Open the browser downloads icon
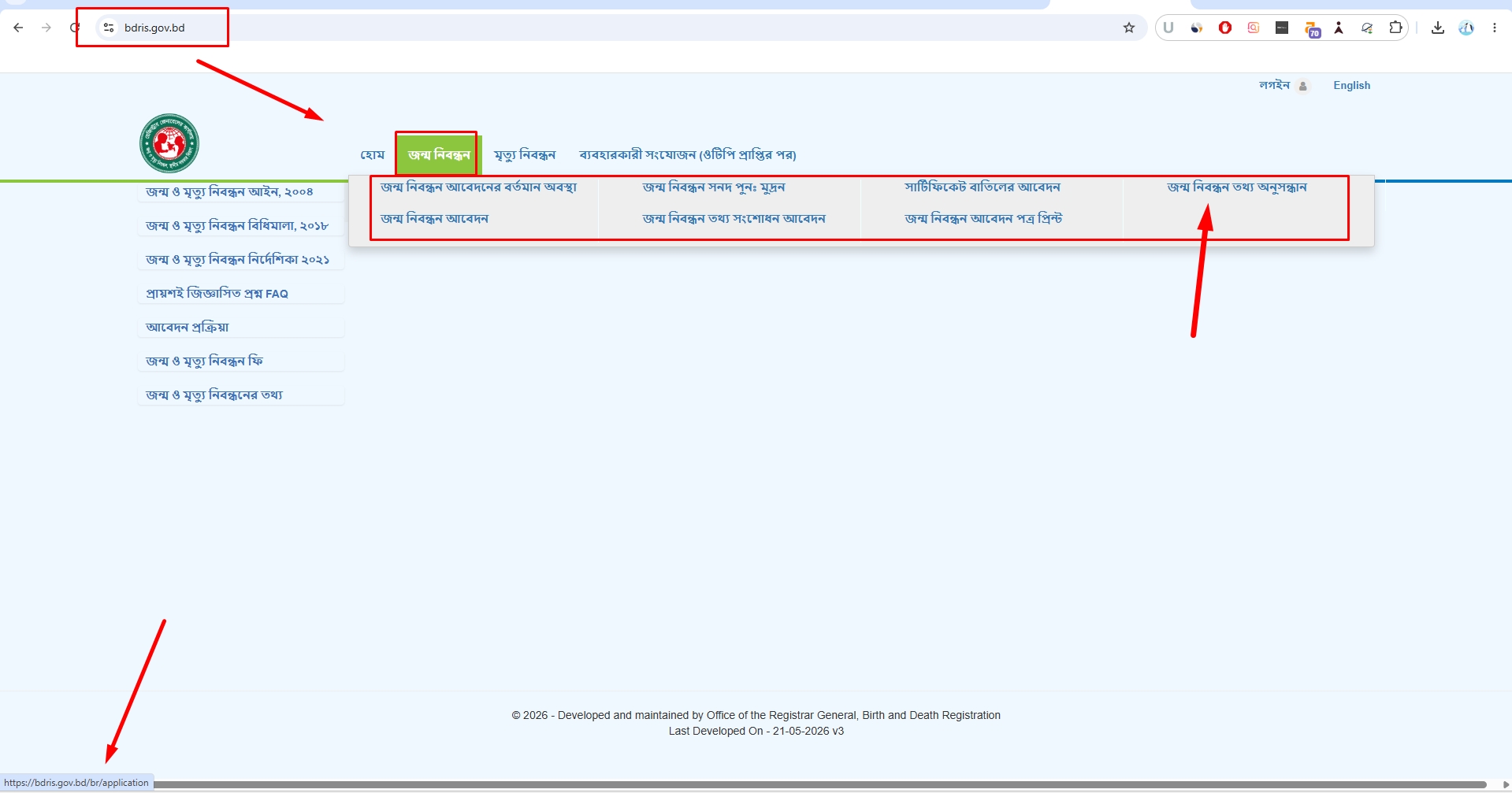 tap(1438, 28)
